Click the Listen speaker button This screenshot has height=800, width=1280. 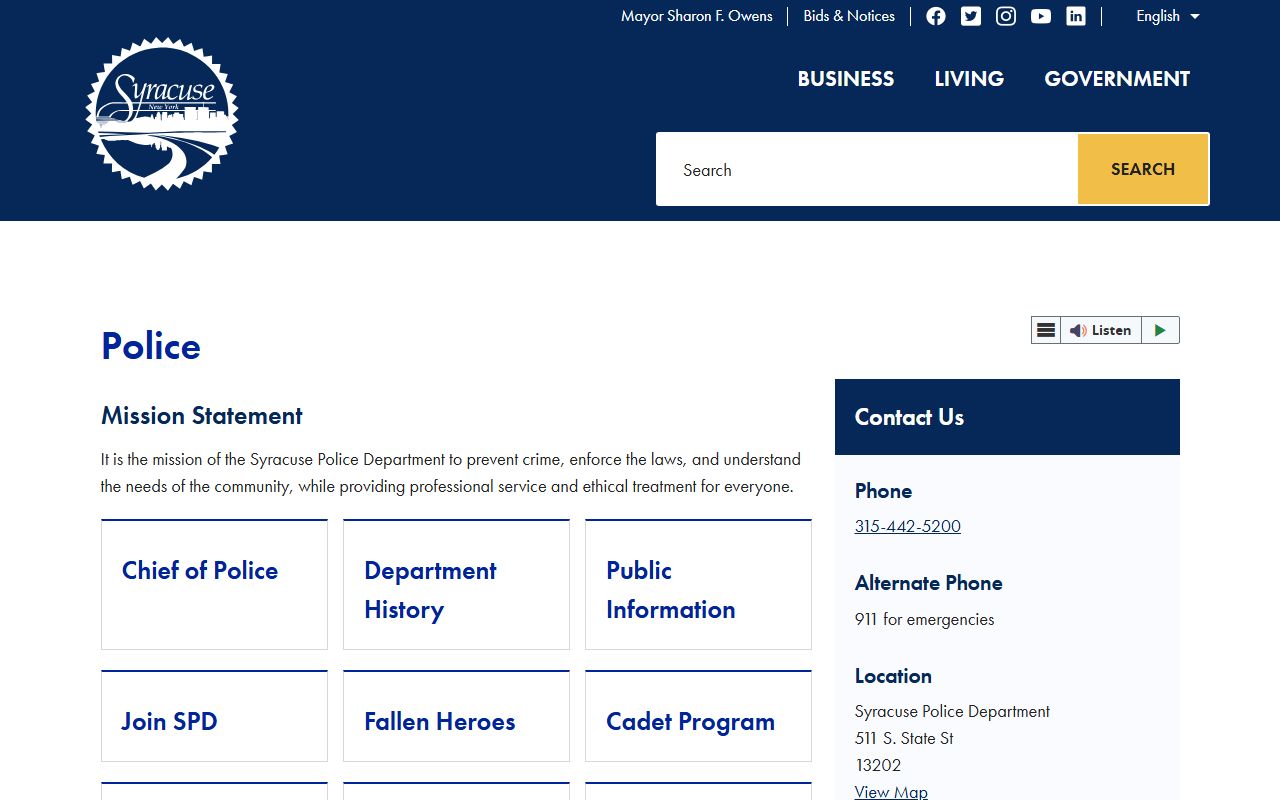click(1100, 330)
